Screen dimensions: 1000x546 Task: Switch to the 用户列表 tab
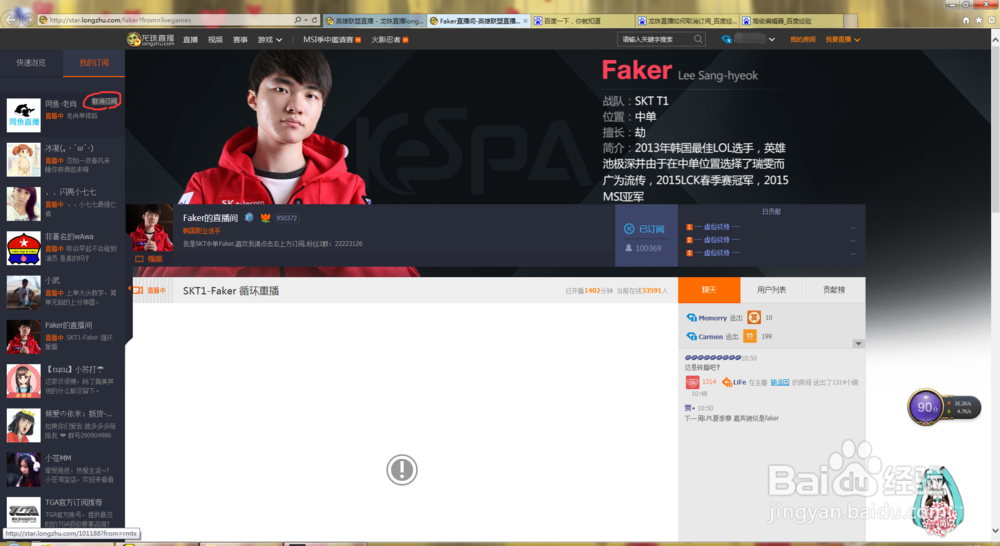(x=771, y=290)
